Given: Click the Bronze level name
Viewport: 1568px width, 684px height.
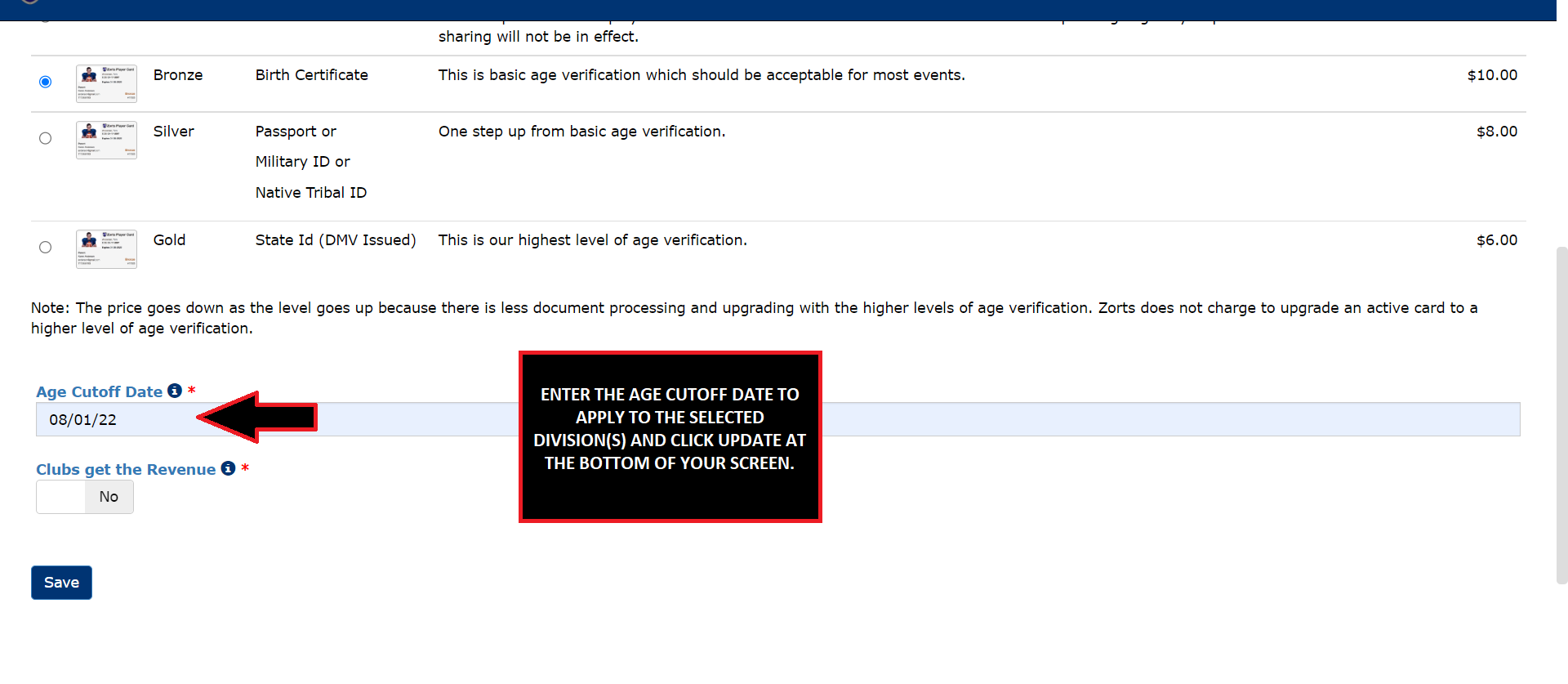Looking at the screenshot, I should (178, 75).
